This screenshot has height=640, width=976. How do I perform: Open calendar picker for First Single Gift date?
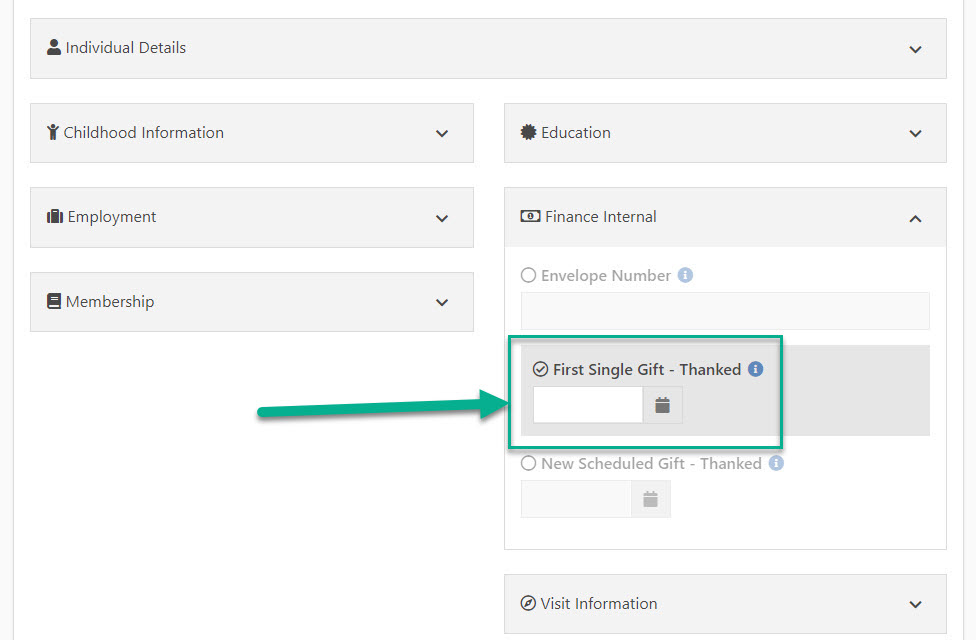(662, 405)
